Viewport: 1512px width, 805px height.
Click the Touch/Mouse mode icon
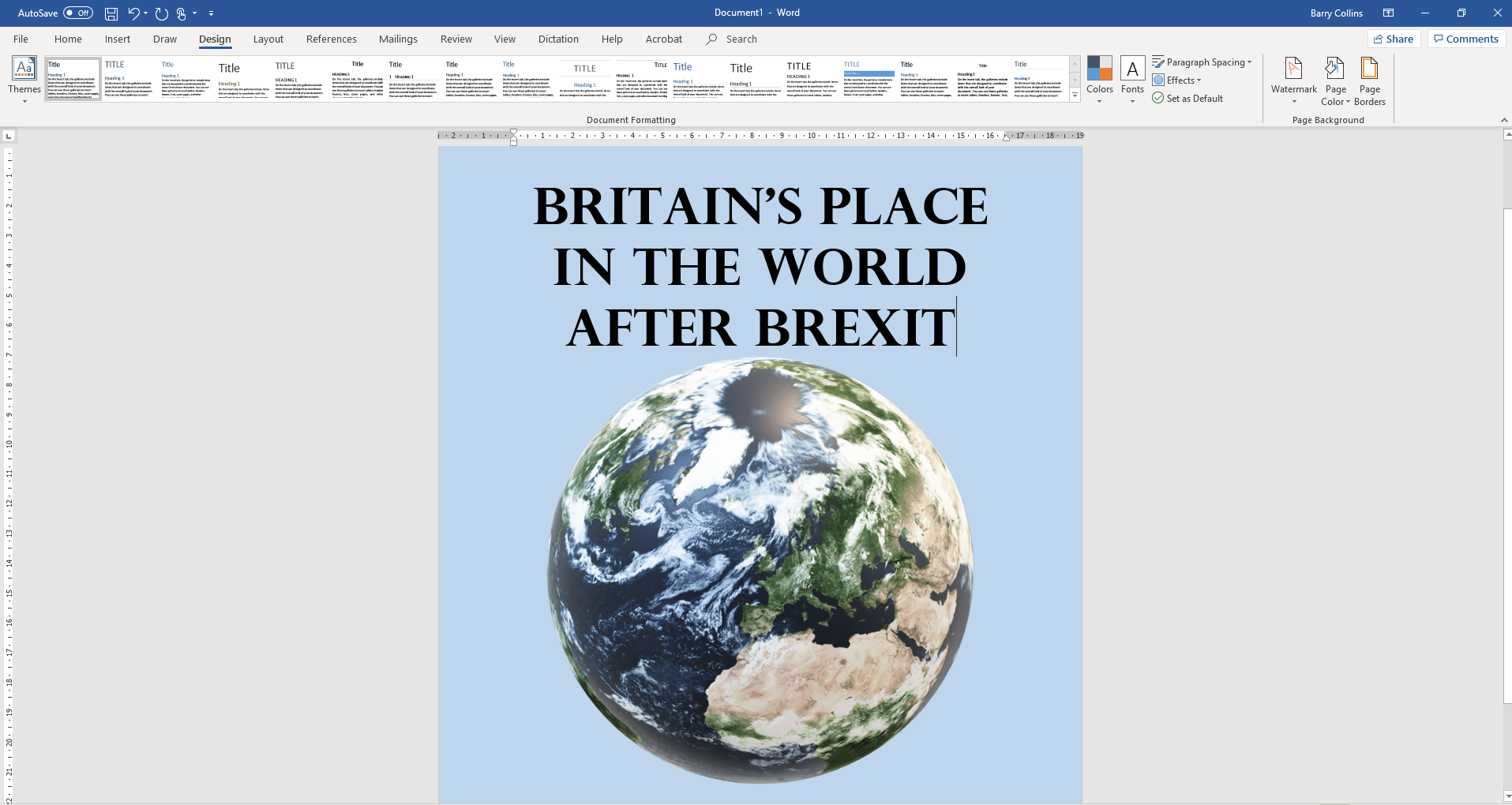click(182, 13)
